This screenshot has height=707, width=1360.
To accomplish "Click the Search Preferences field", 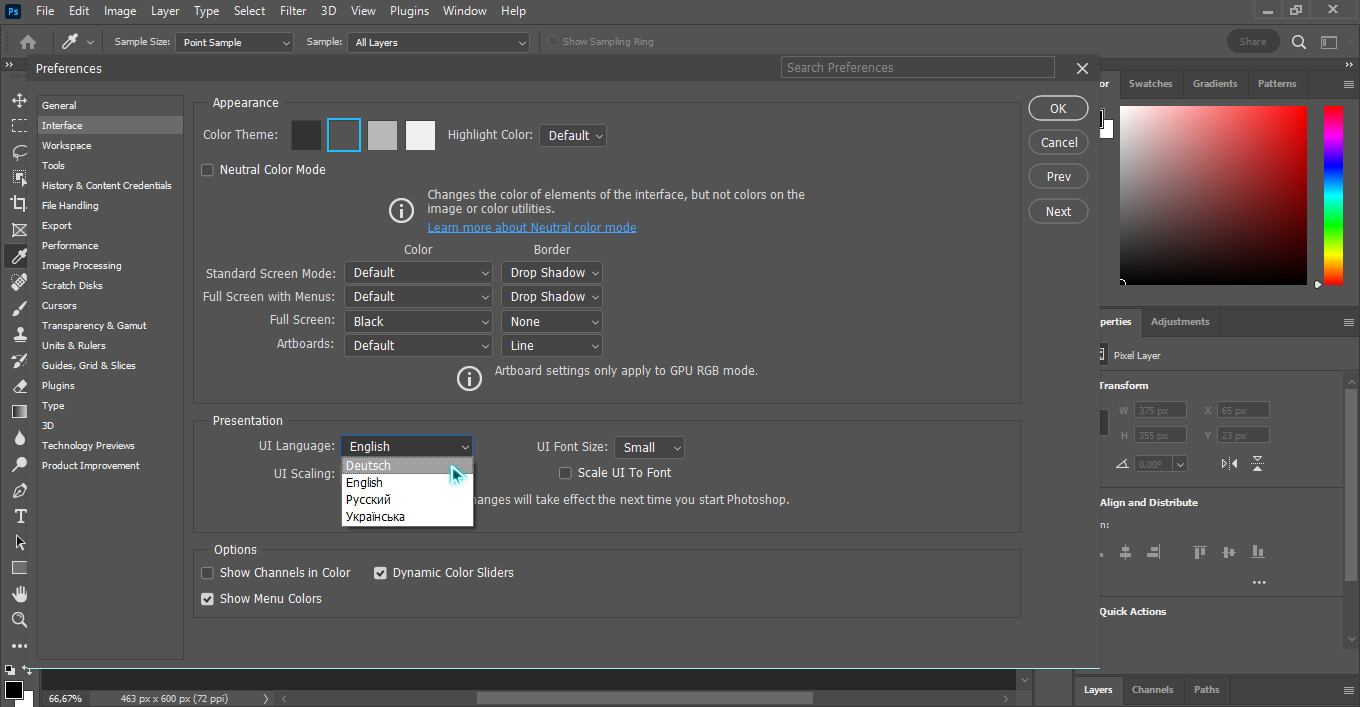I will [x=917, y=68].
